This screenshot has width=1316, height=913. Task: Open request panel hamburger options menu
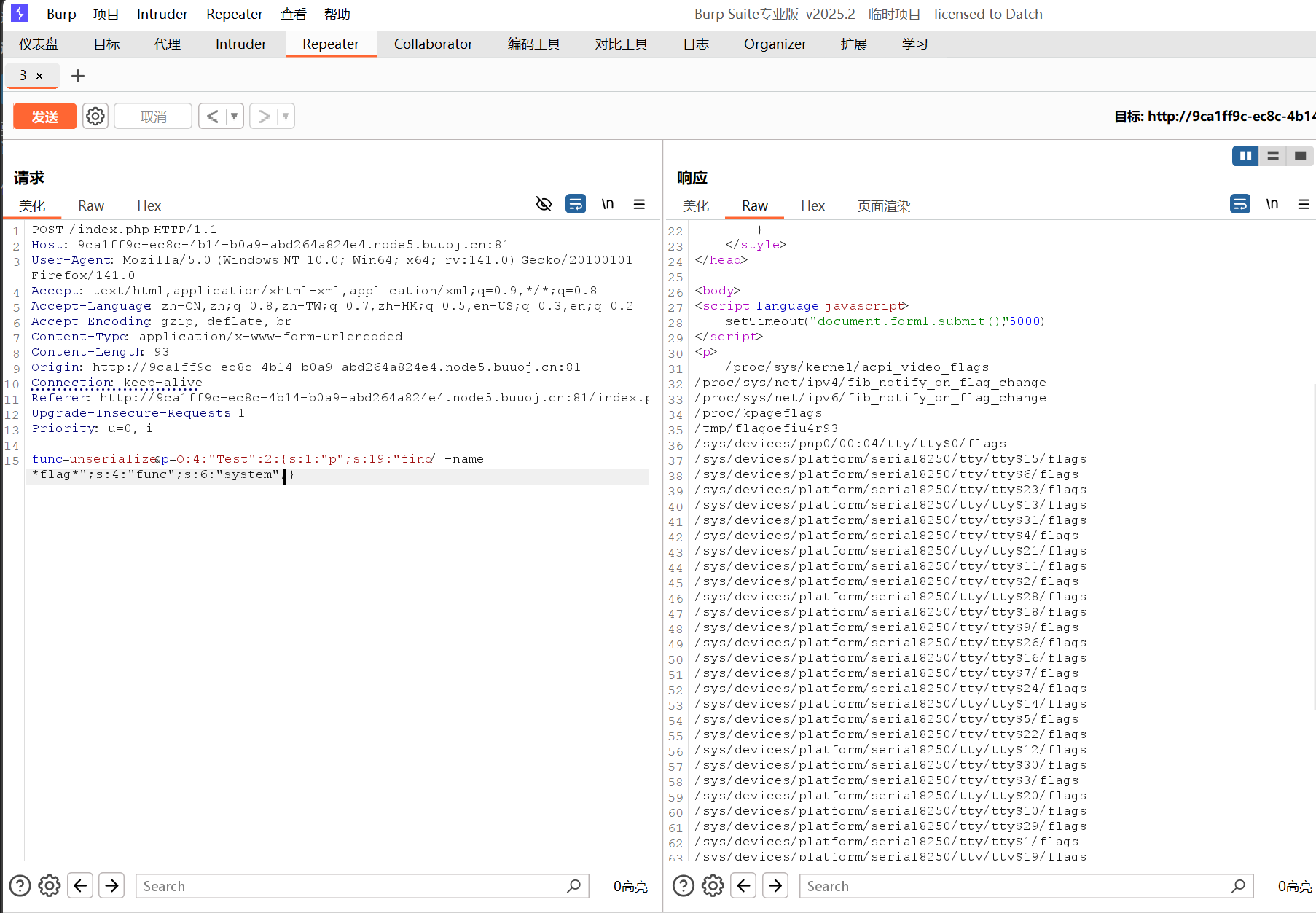tap(639, 204)
